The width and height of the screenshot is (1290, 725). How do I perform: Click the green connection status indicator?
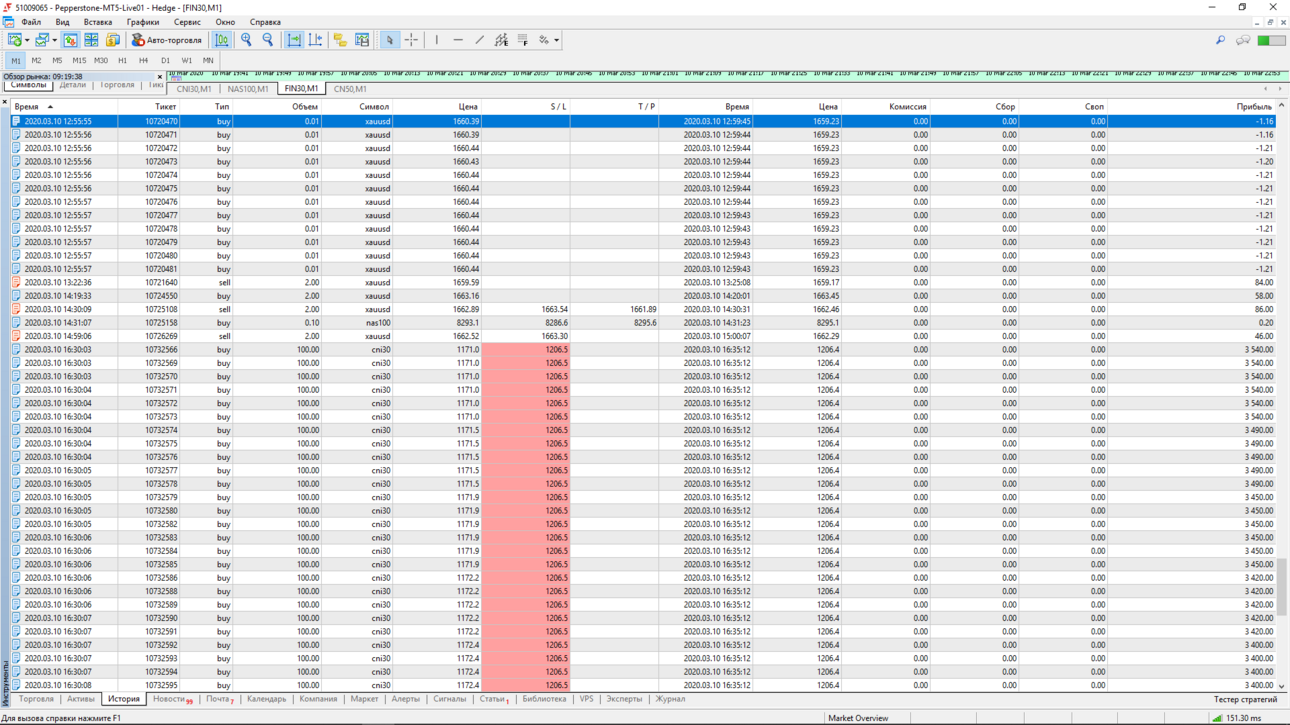coord(1271,40)
